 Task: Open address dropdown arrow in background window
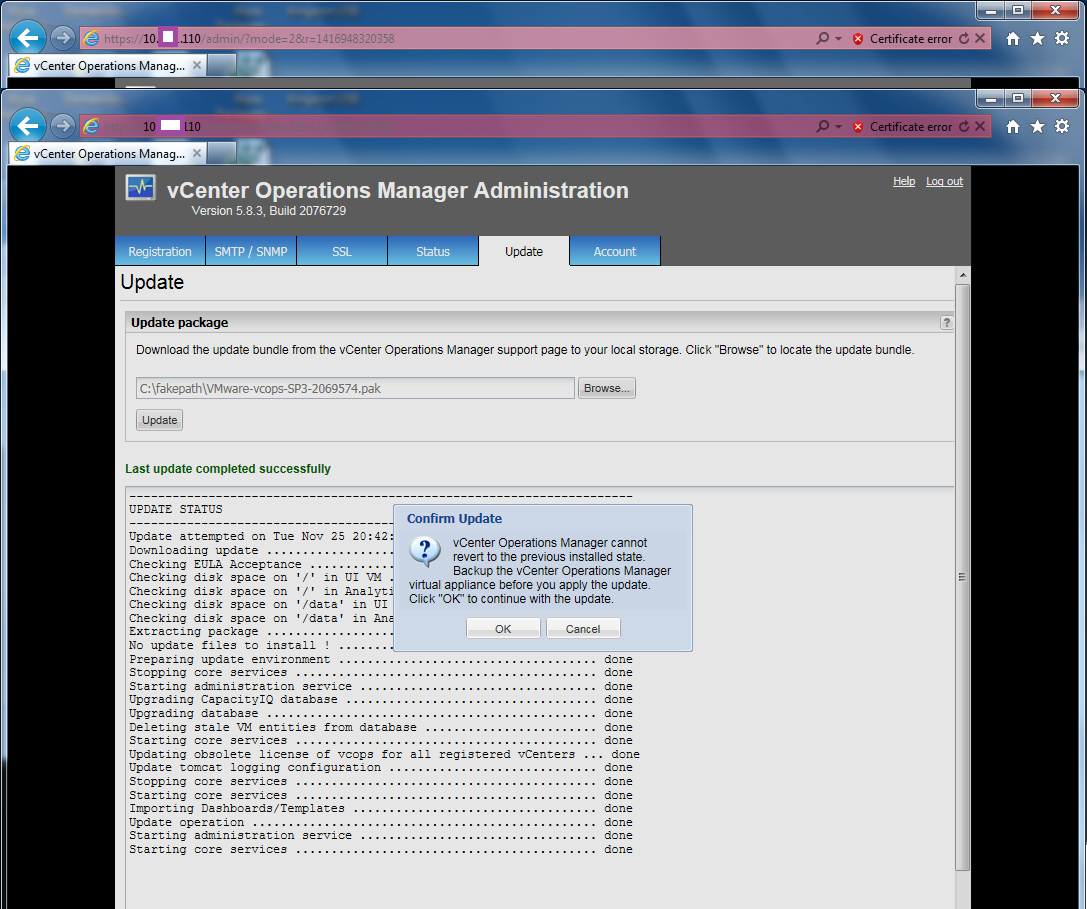[838, 39]
